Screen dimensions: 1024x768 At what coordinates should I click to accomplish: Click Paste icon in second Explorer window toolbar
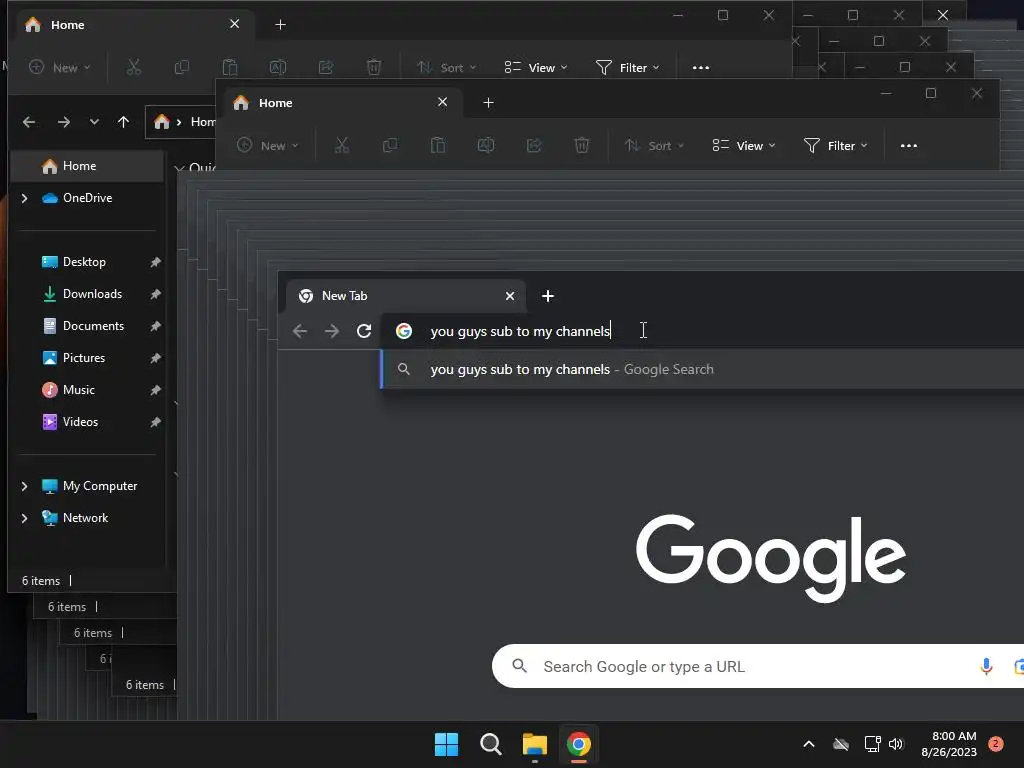pos(438,146)
